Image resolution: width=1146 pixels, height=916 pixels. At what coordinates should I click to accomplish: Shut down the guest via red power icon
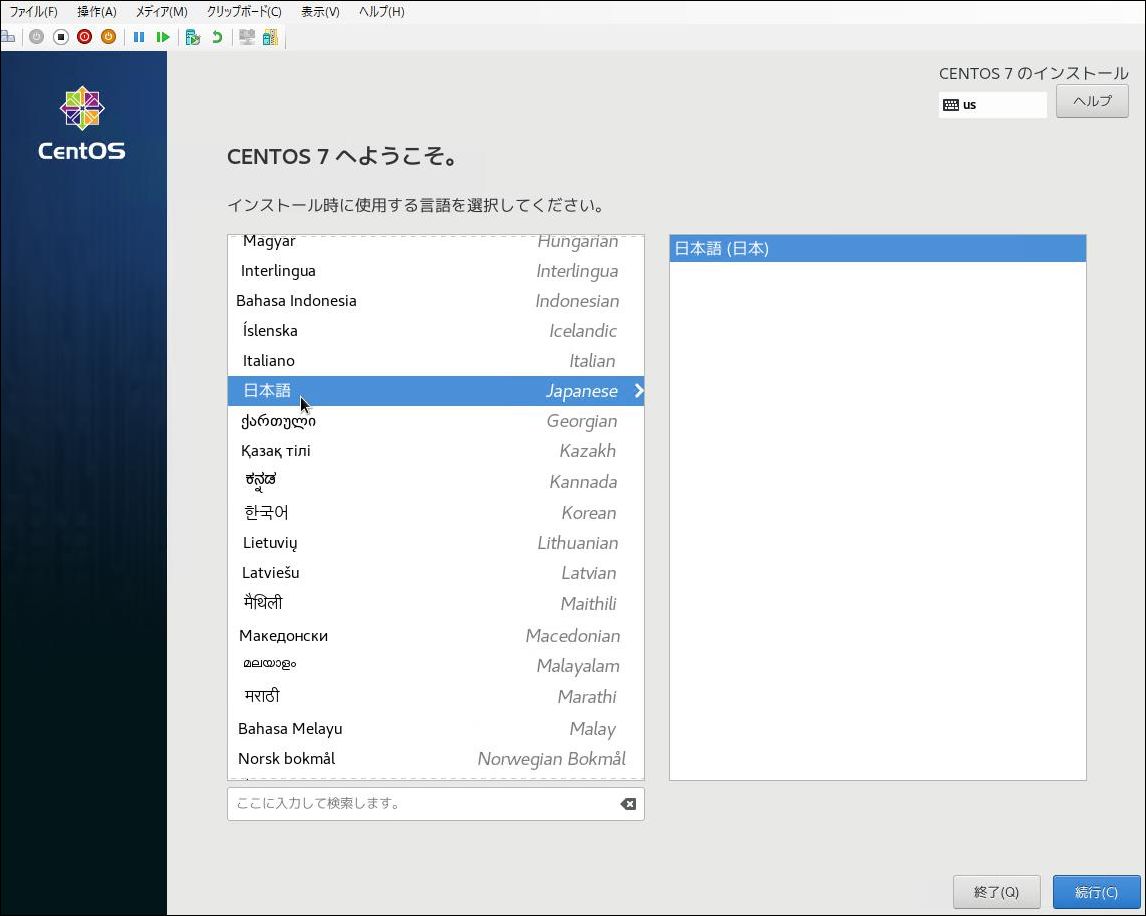click(x=85, y=36)
